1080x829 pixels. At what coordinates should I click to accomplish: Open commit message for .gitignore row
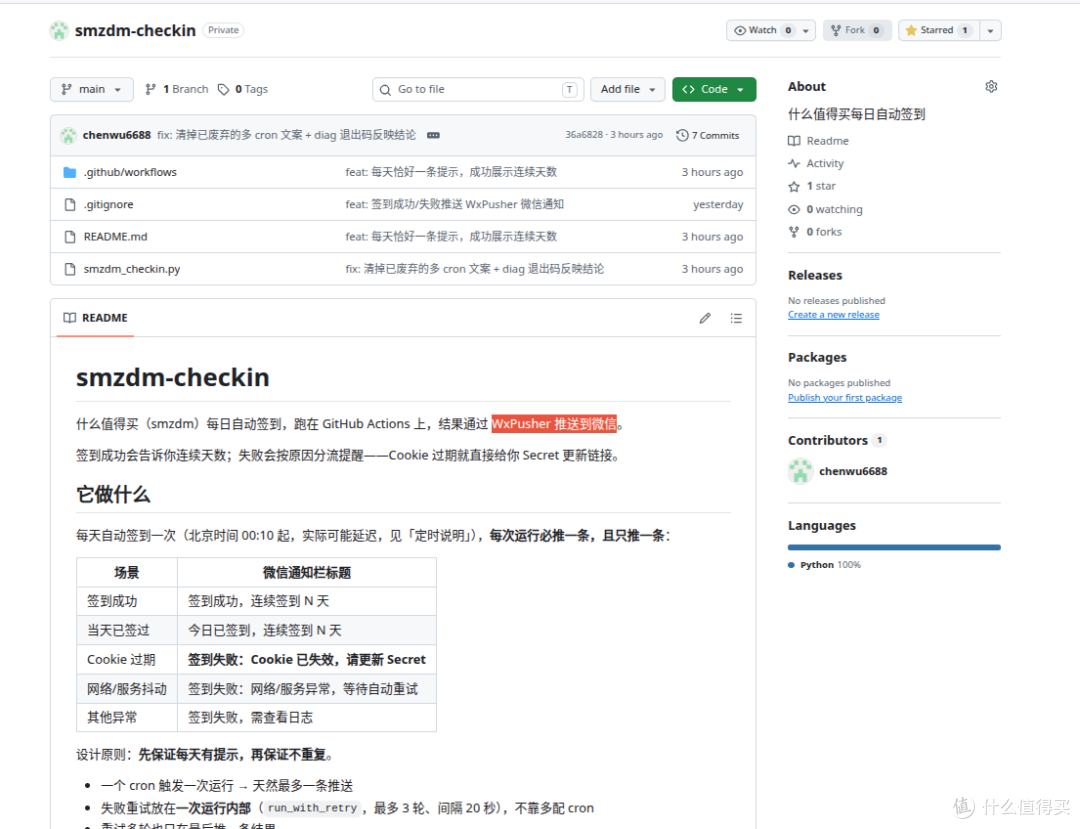click(455, 204)
